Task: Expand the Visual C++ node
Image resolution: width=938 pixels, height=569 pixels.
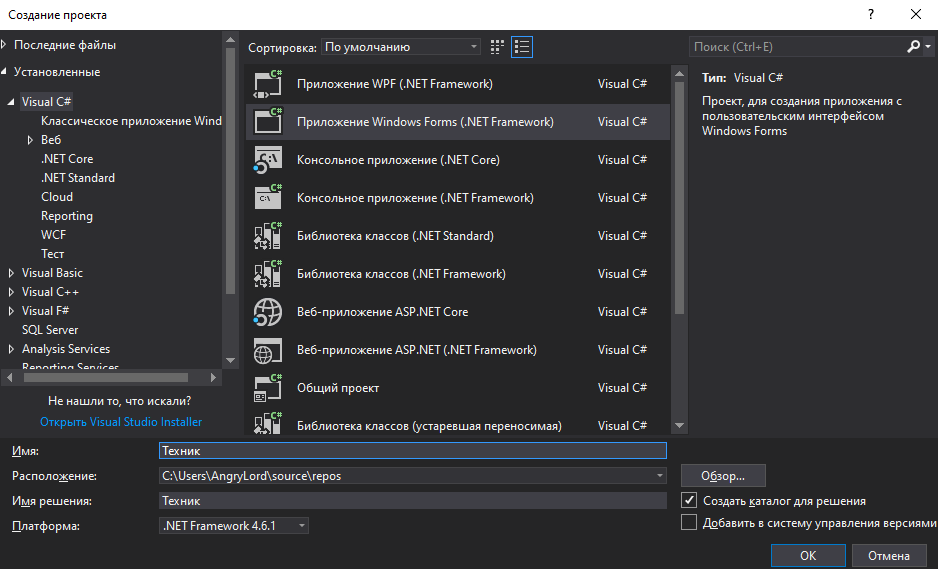Action: (x=11, y=292)
